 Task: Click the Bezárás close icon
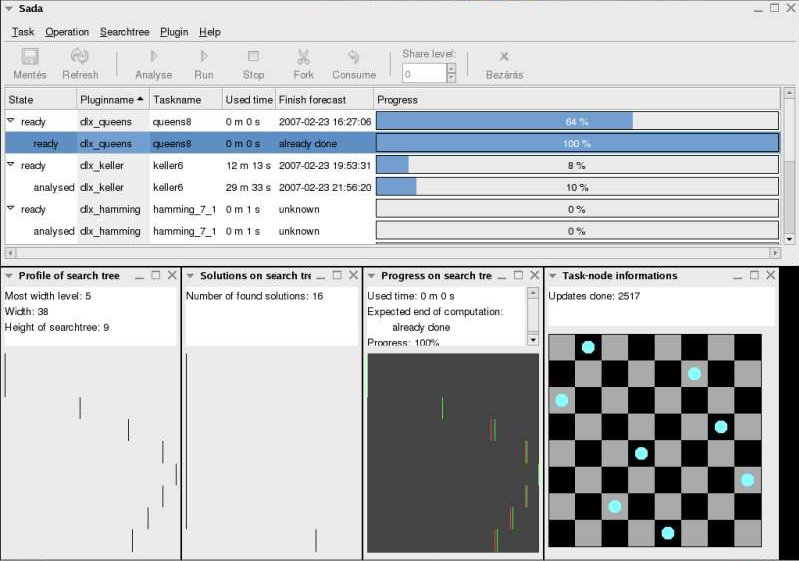click(504, 58)
